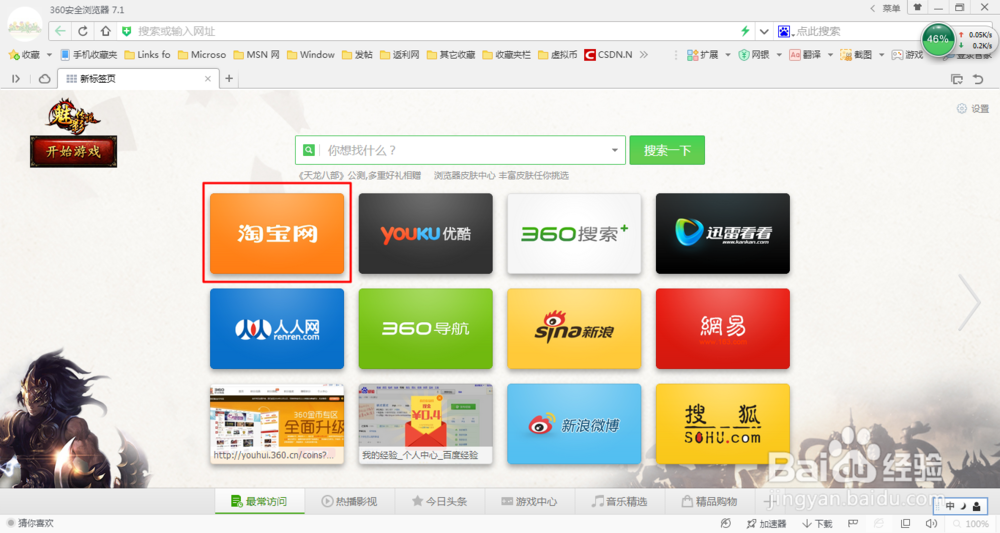
Task: Expand the address bar history dropdown
Action: 763,31
